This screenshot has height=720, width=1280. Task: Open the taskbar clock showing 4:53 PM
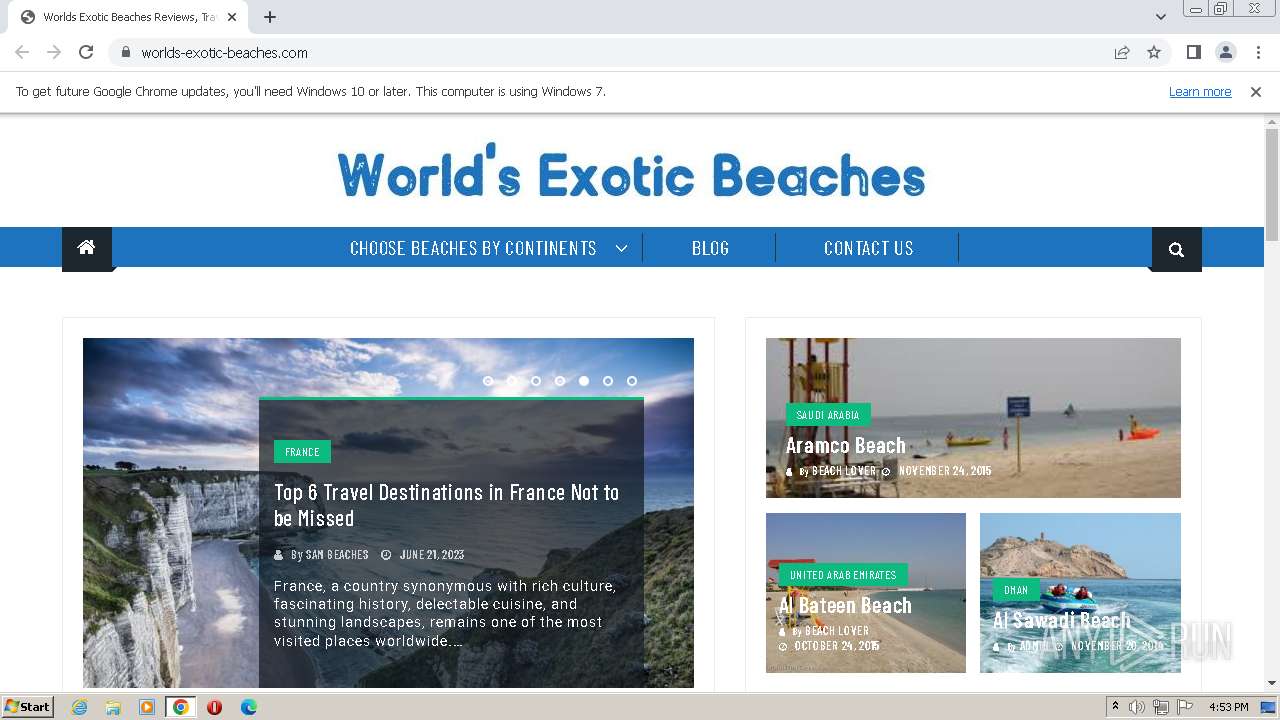[1229, 707]
